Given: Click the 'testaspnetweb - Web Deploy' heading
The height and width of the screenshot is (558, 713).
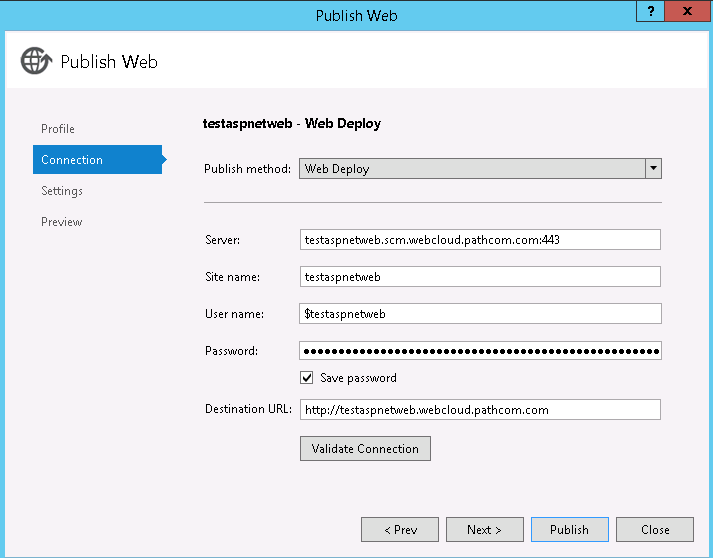Looking at the screenshot, I should pyautogui.click(x=291, y=124).
